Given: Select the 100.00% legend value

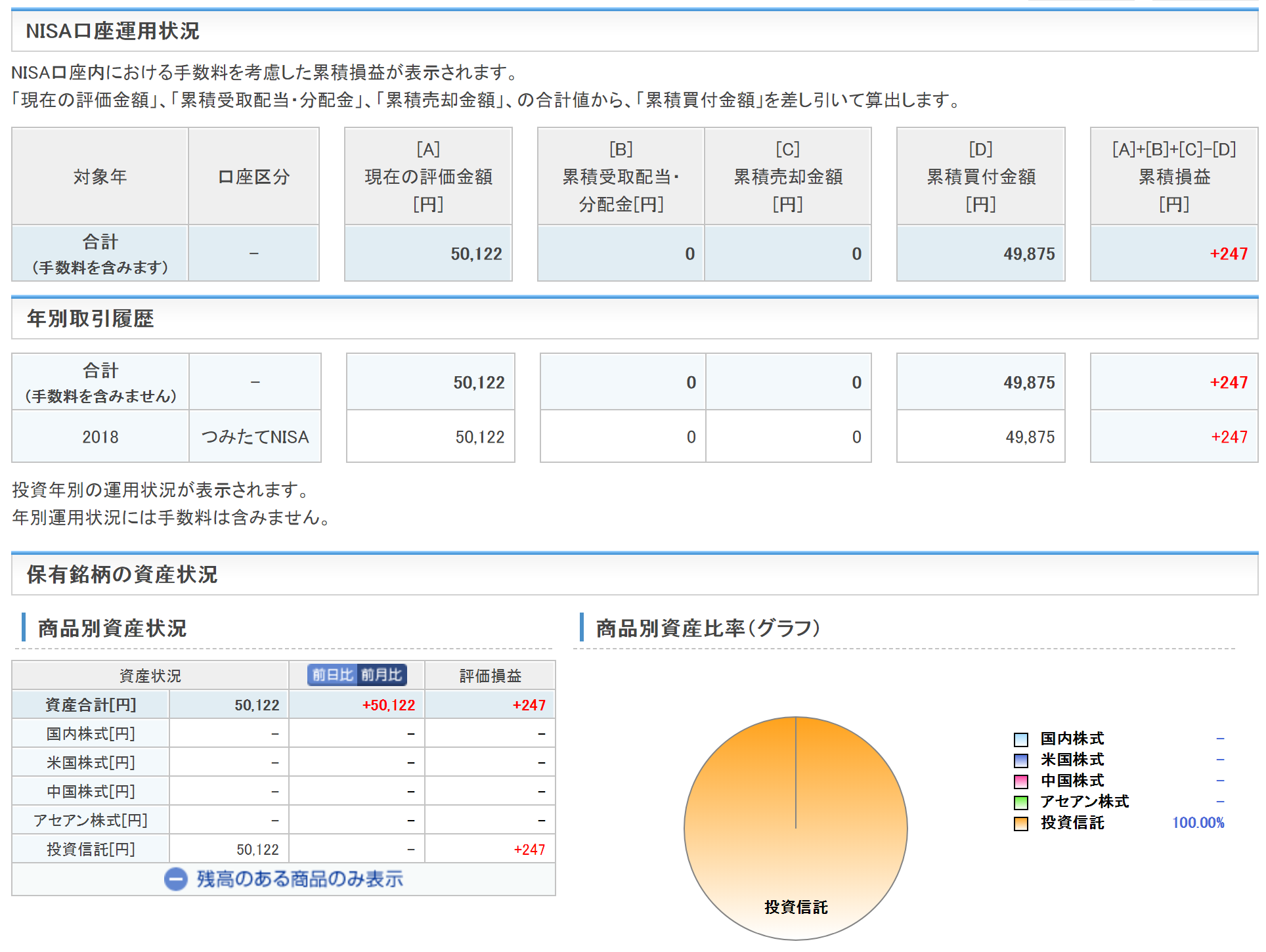Looking at the screenshot, I should point(1198,823).
